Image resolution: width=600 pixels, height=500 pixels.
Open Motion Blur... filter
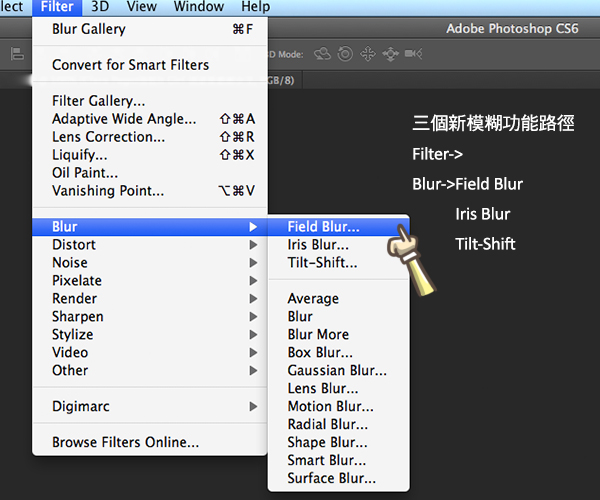point(339,407)
